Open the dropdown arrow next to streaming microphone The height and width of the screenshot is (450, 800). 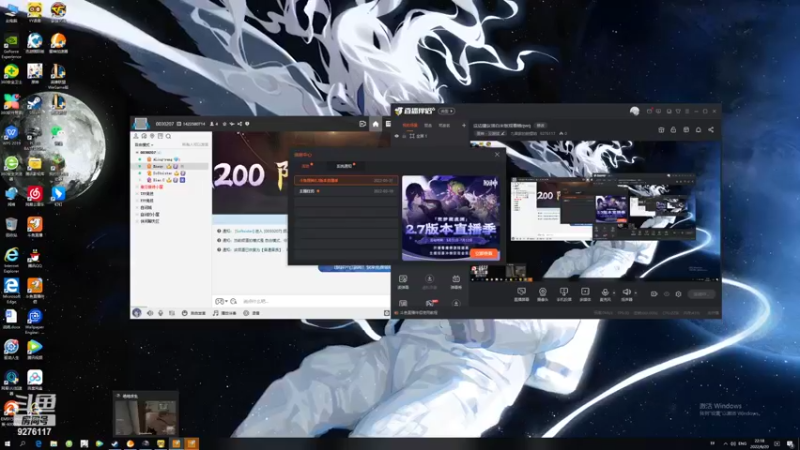pyautogui.click(x=614, y=293)
